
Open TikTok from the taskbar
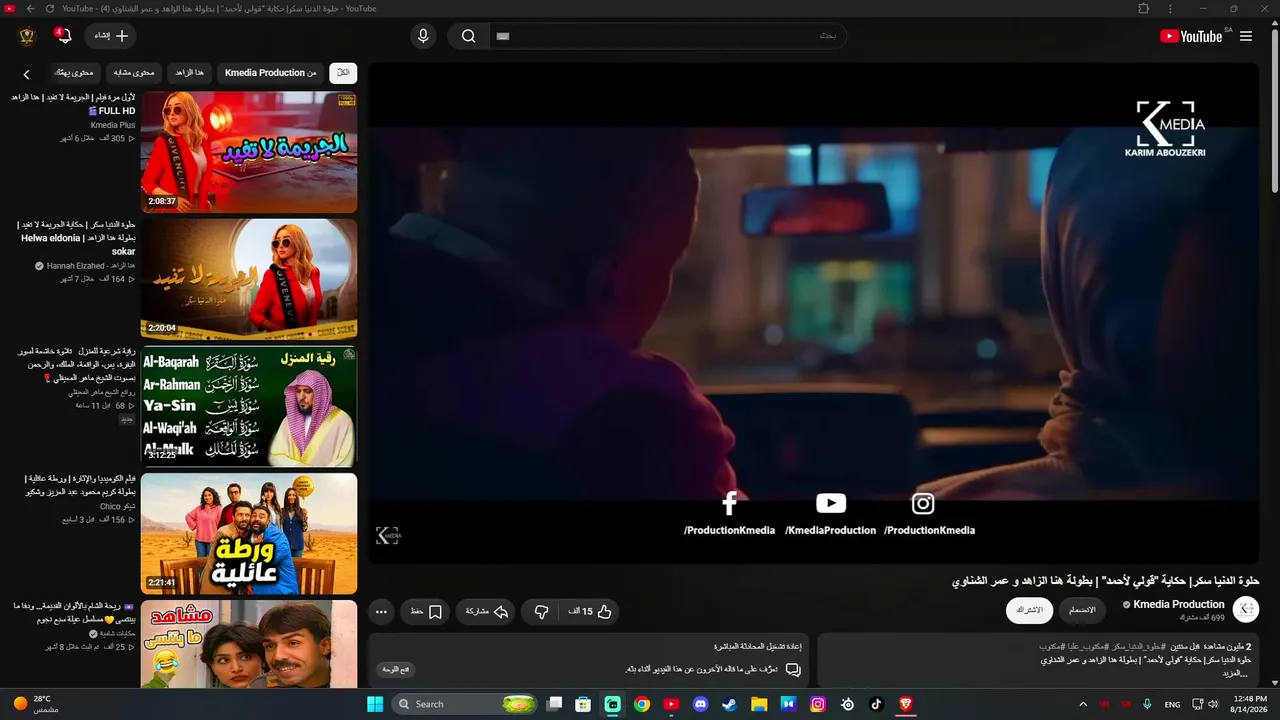pyautogui.click(x=877, y=704)
